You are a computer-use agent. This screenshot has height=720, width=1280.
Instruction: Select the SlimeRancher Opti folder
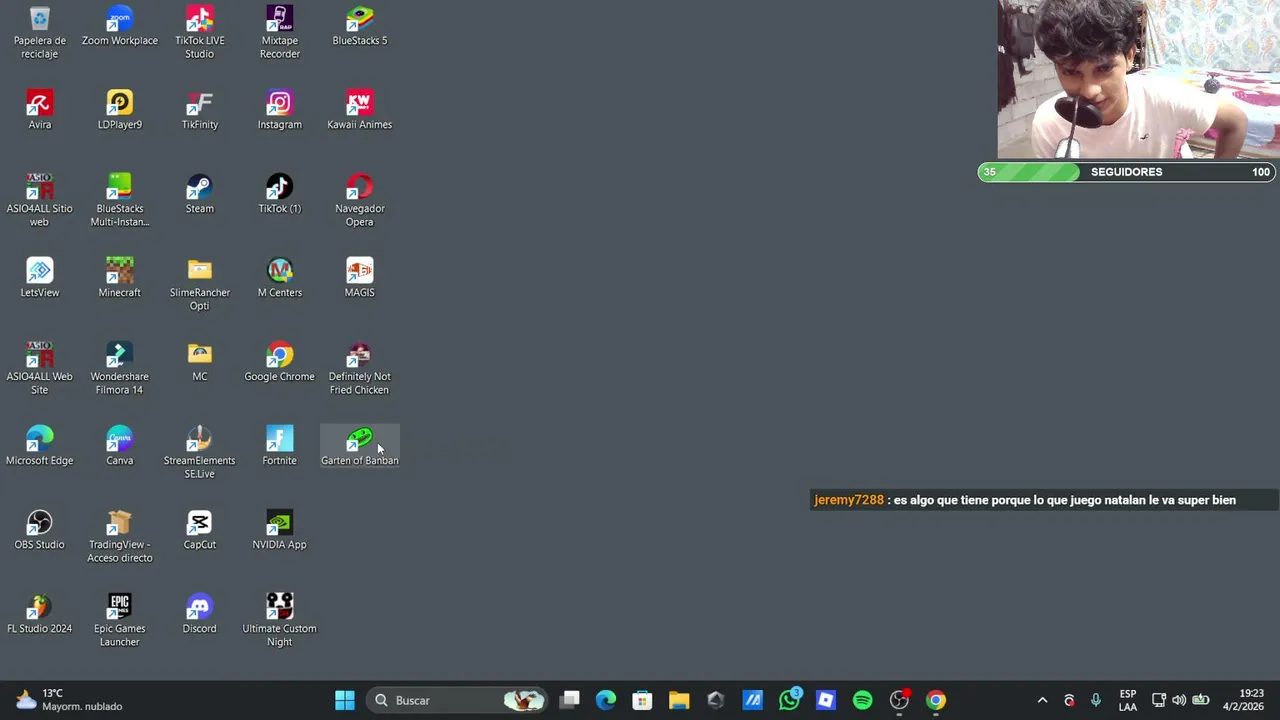pos(200,283)
